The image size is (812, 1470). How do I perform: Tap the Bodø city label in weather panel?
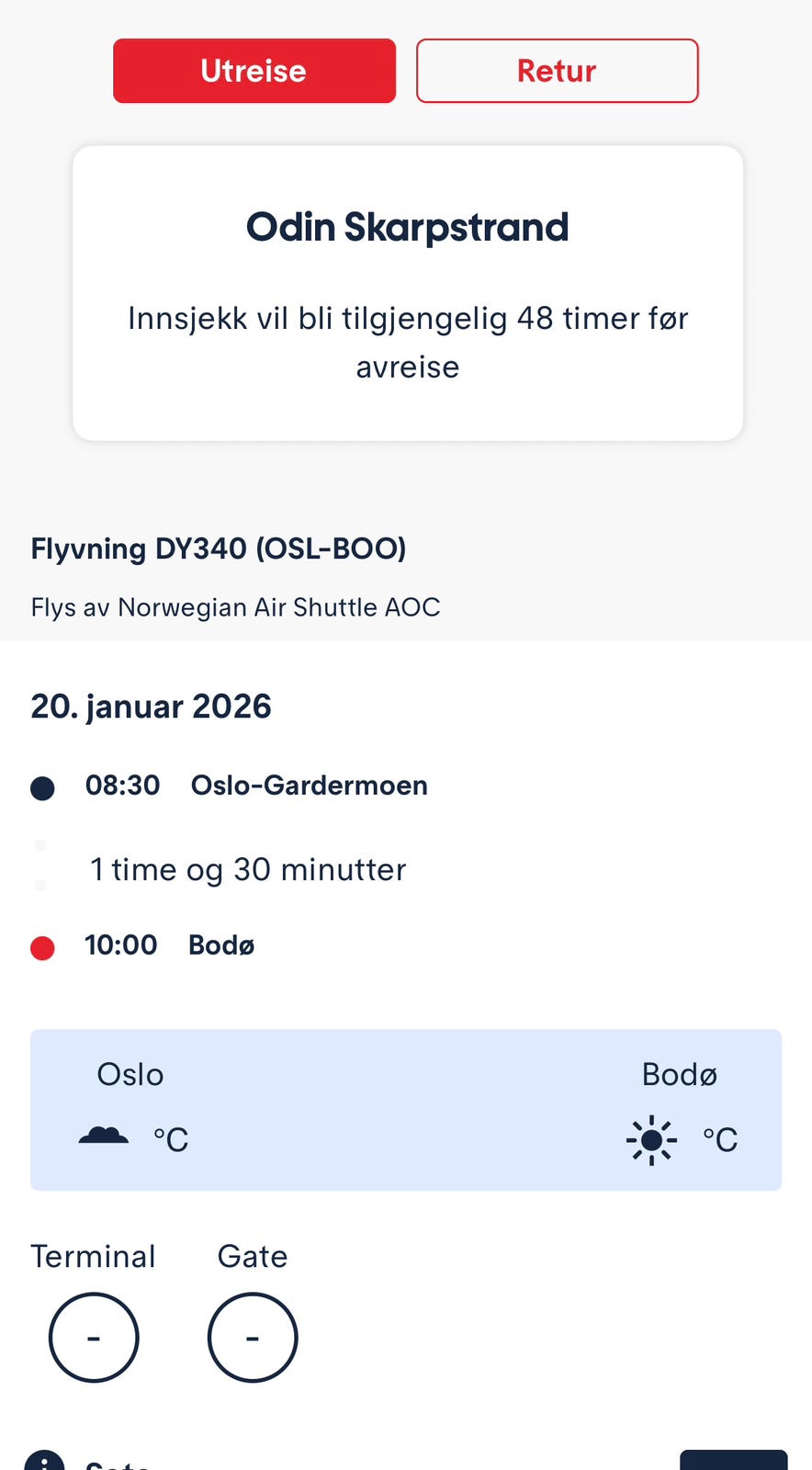pos(679,1074)
